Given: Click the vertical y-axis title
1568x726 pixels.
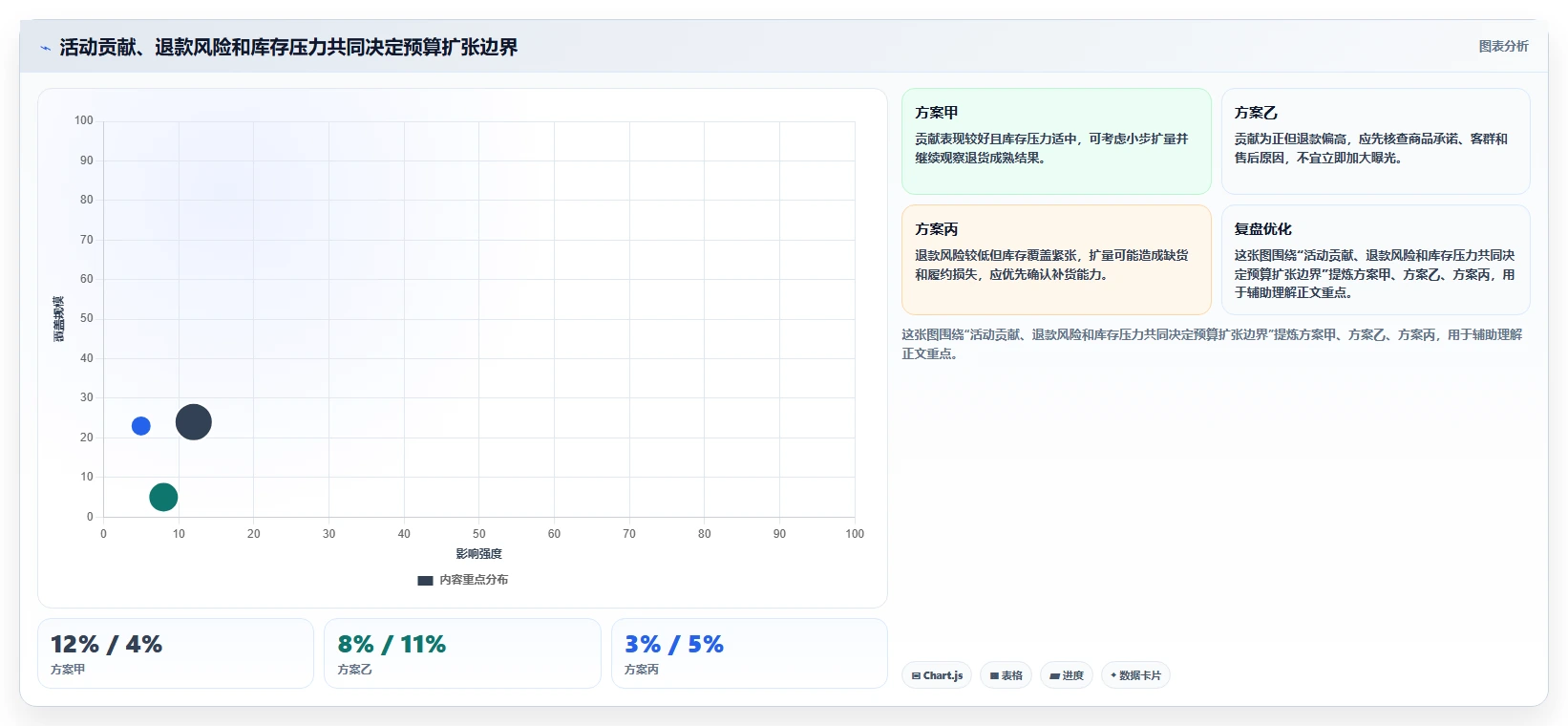Looking at the screenshot, I should 59,319.
